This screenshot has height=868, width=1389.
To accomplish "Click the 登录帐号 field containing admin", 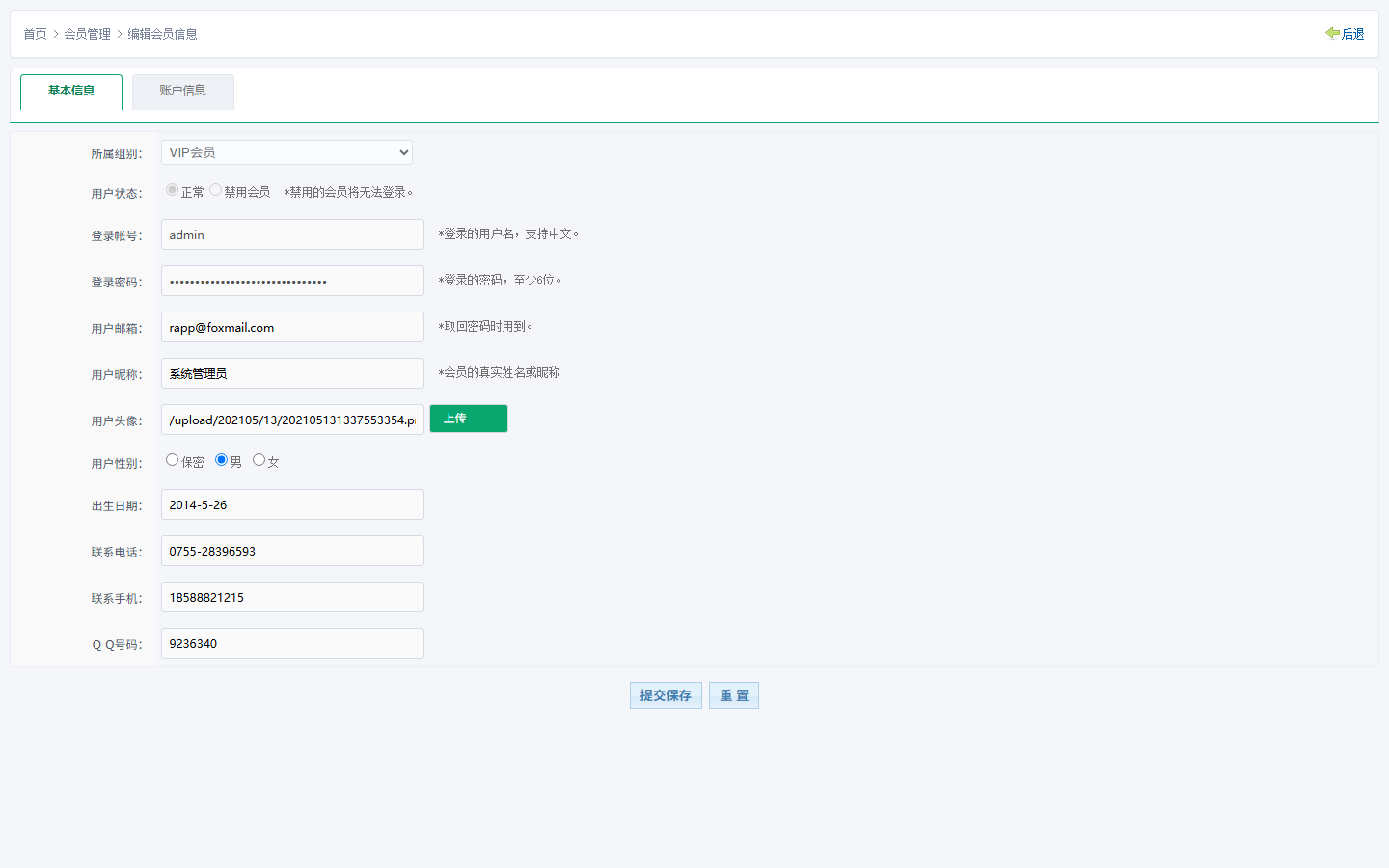I will (292, 234).
